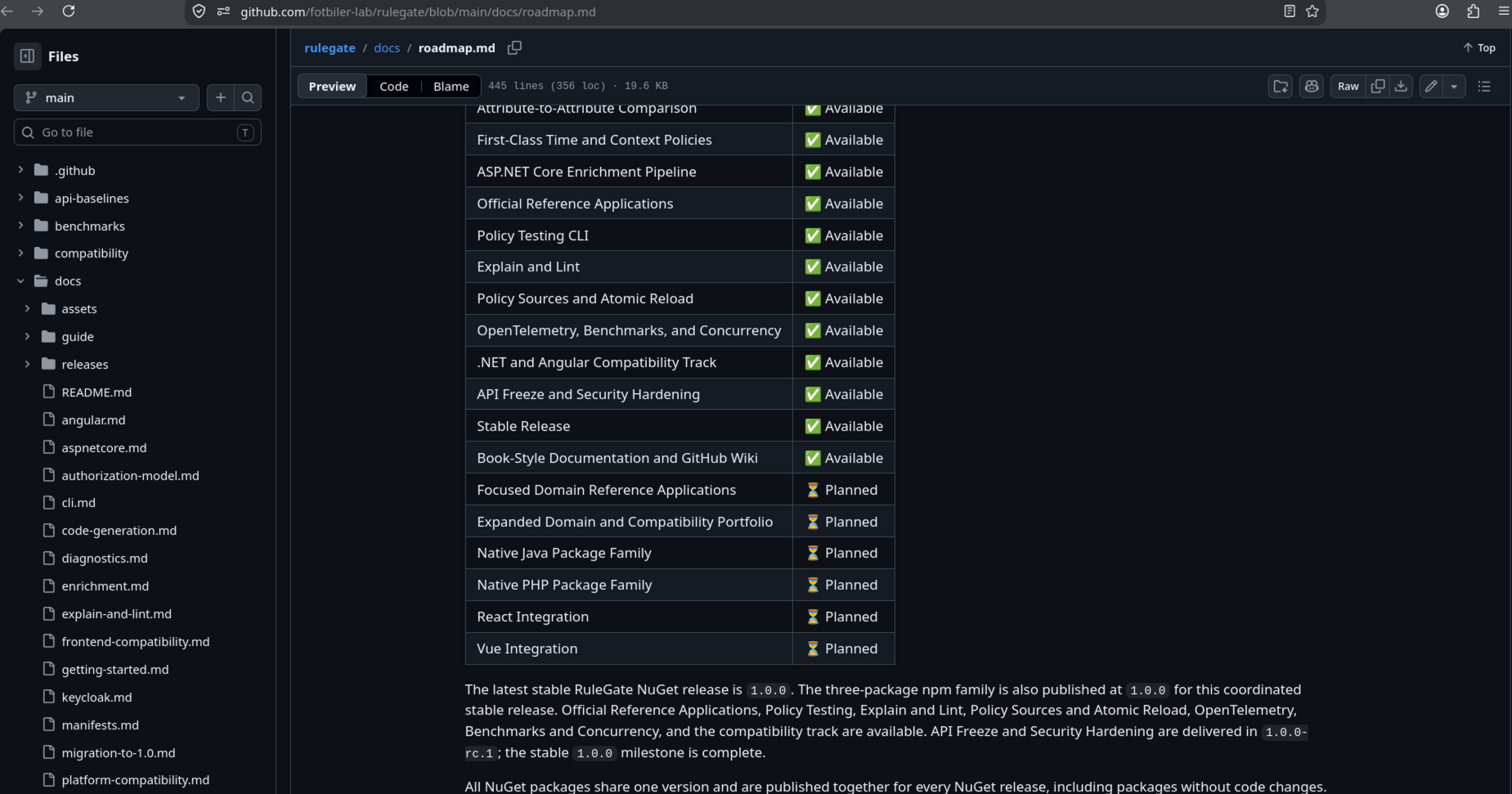Expand the releases folder
Image resolution: width=1512 pixels, height=794 pixels.
(x=27, y=365)
